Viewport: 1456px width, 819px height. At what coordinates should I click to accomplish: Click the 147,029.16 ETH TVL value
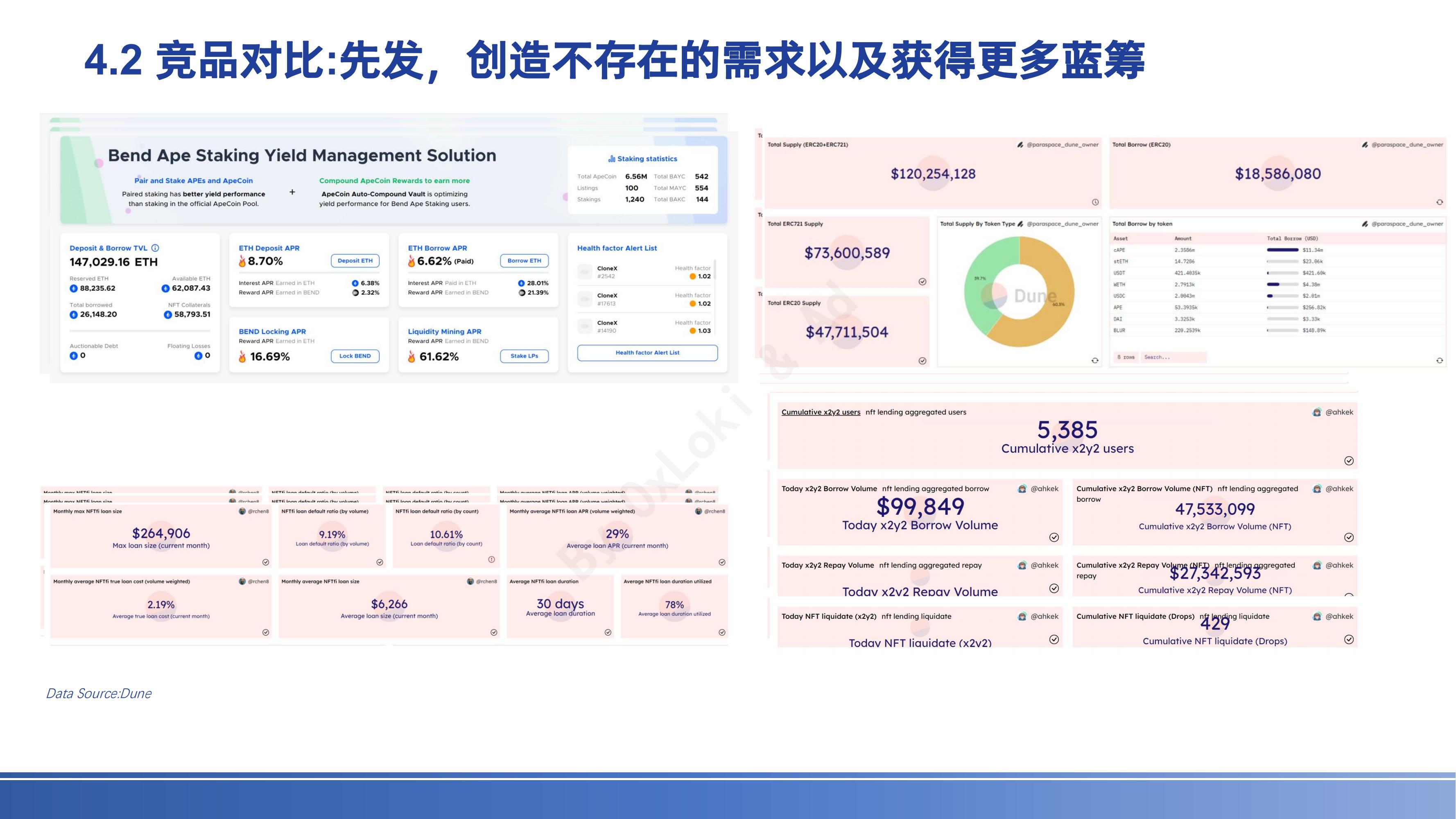point(113,262)
